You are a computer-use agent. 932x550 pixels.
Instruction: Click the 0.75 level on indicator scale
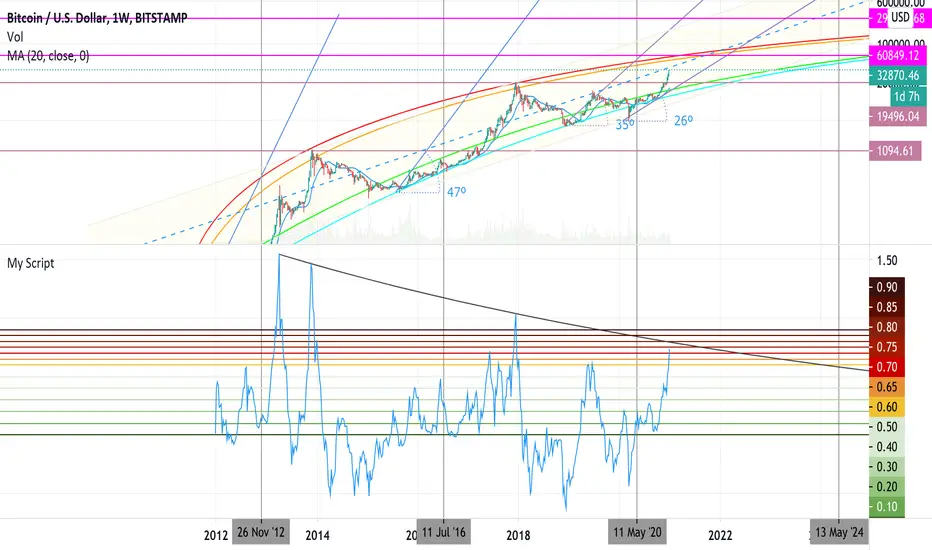(x=887, y=347)
